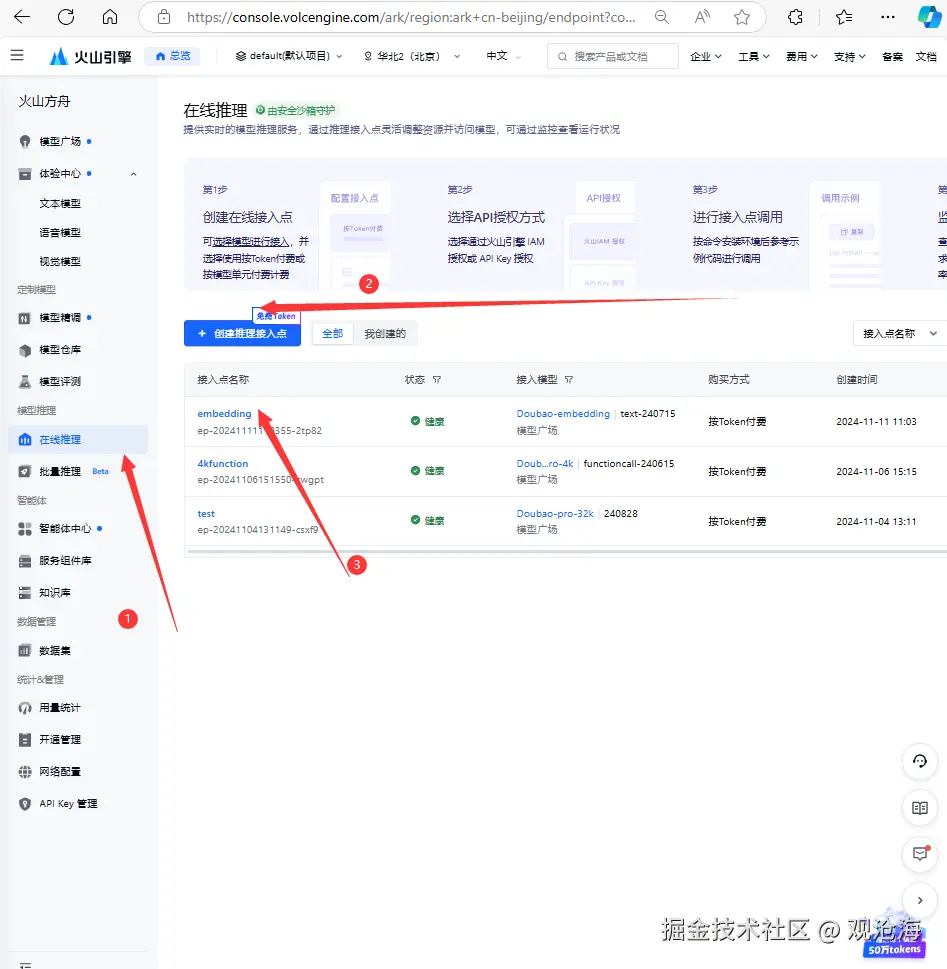This screenshot has width=947, height=969.
Task: Open the test endpoint link
Action: [206, 514]
